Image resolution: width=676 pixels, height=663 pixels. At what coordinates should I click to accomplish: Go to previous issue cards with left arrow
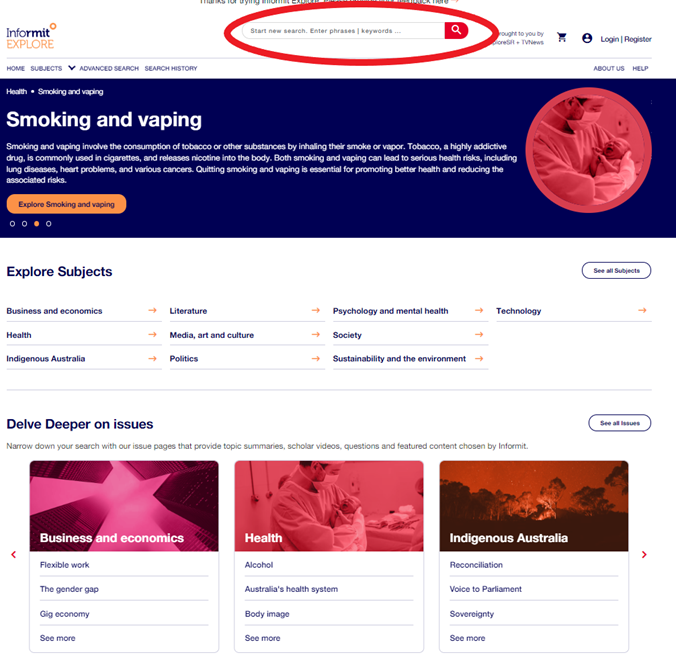point(13,555)
